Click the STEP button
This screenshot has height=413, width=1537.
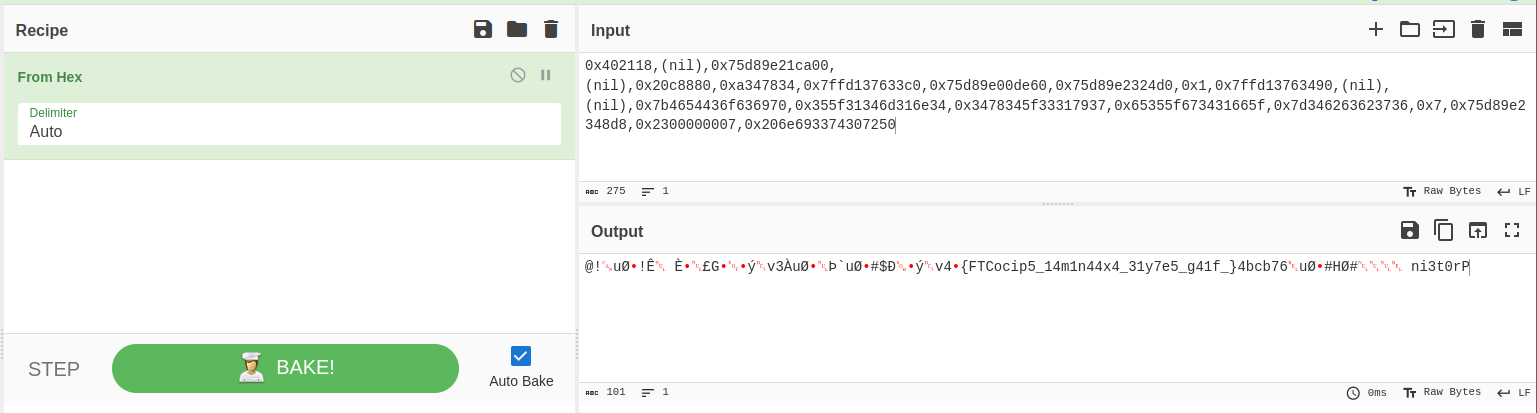pos(54,369)
